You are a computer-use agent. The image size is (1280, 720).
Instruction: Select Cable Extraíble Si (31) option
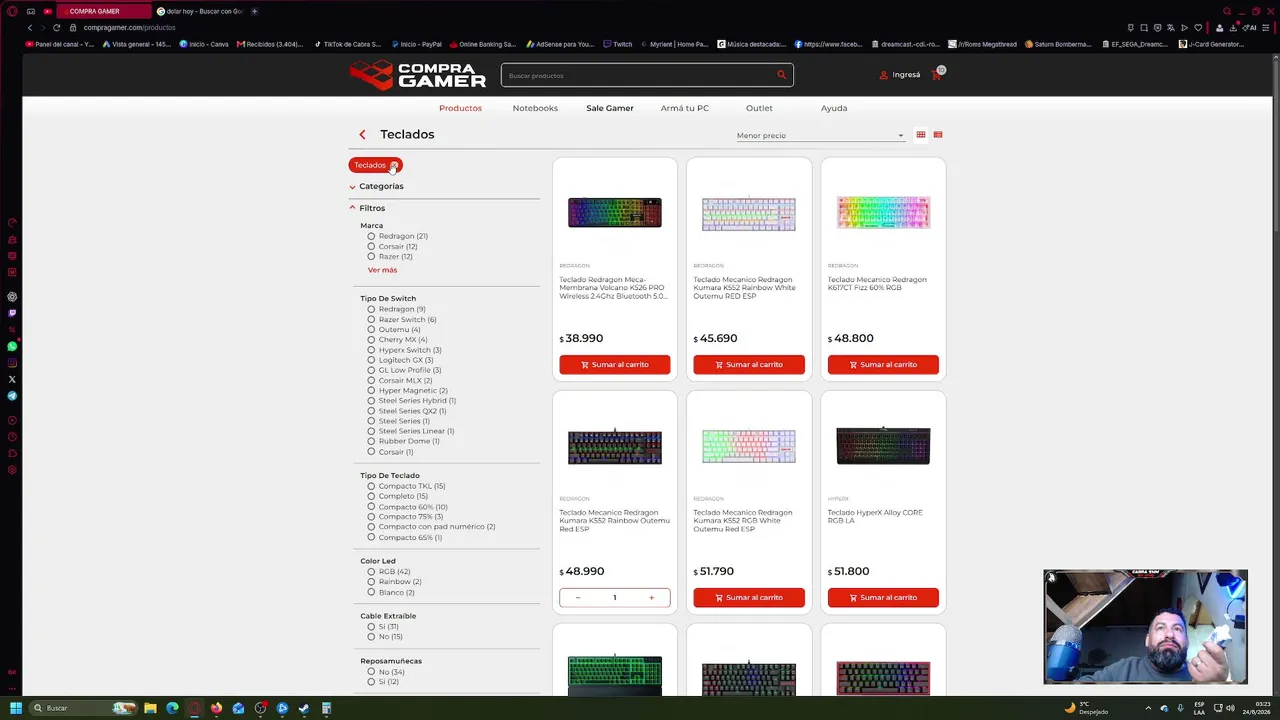384,626
